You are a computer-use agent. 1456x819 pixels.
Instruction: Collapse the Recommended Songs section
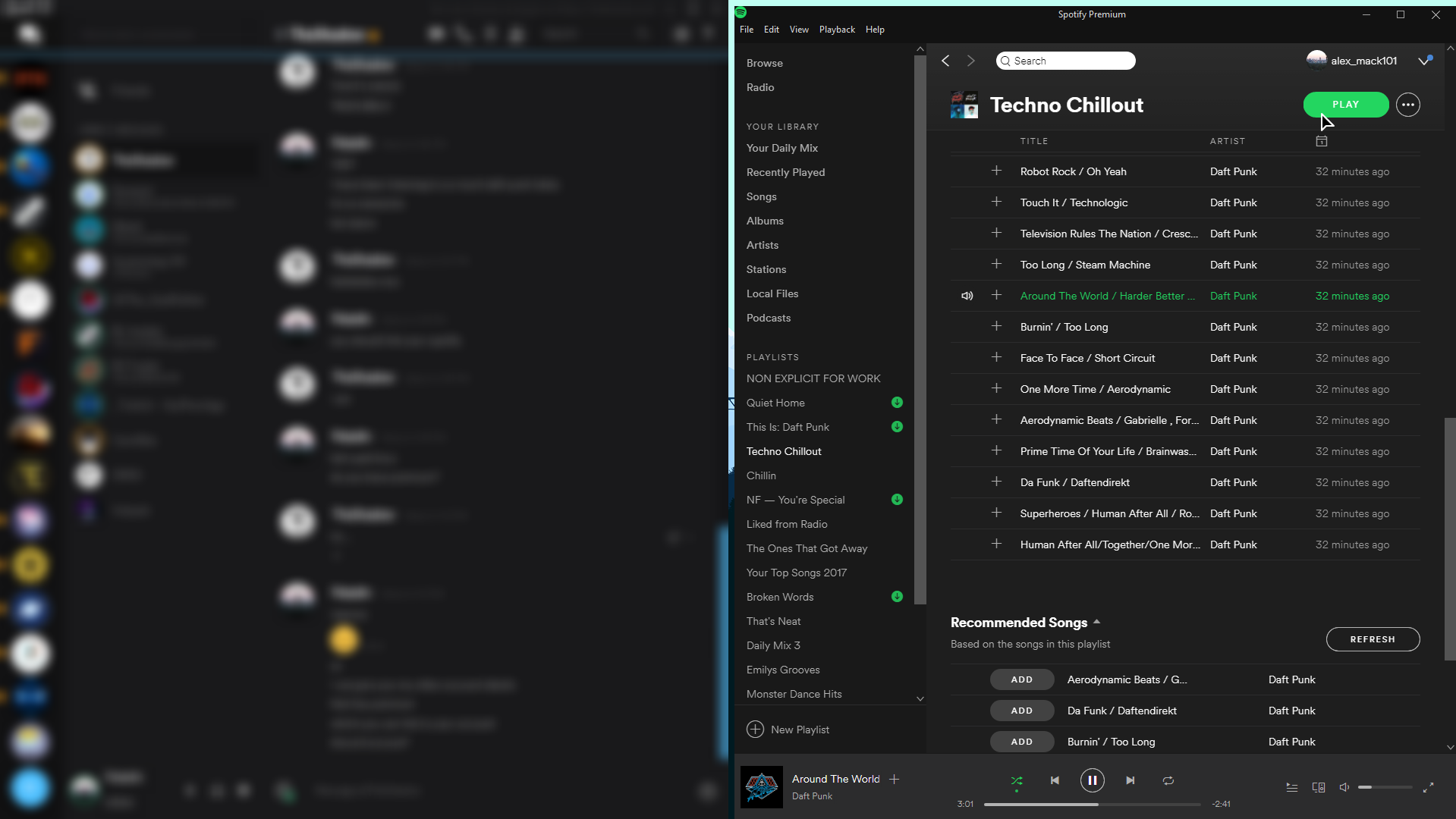point(1096,622)
